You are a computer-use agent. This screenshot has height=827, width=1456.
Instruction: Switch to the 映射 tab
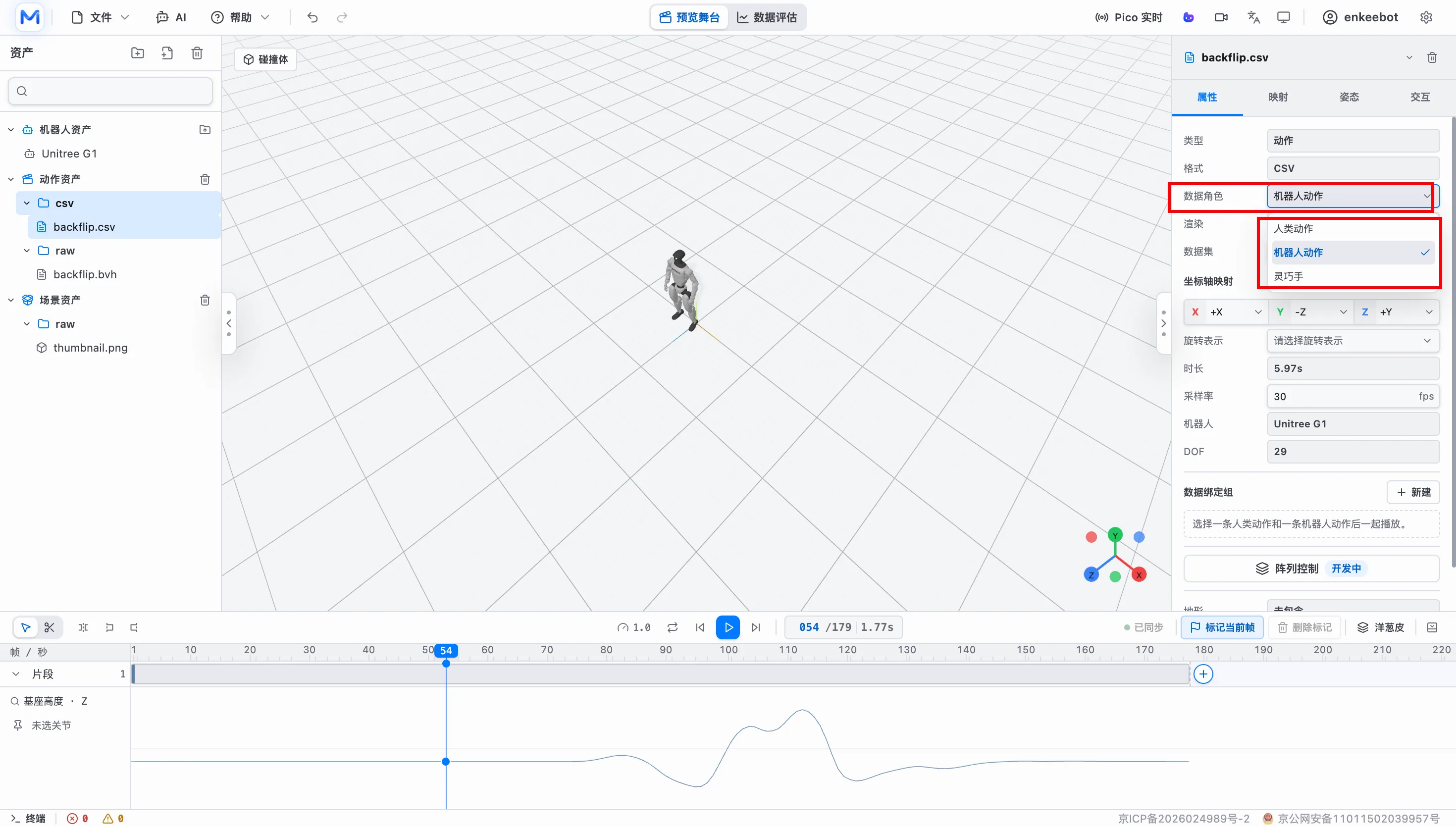point(1278,97)
